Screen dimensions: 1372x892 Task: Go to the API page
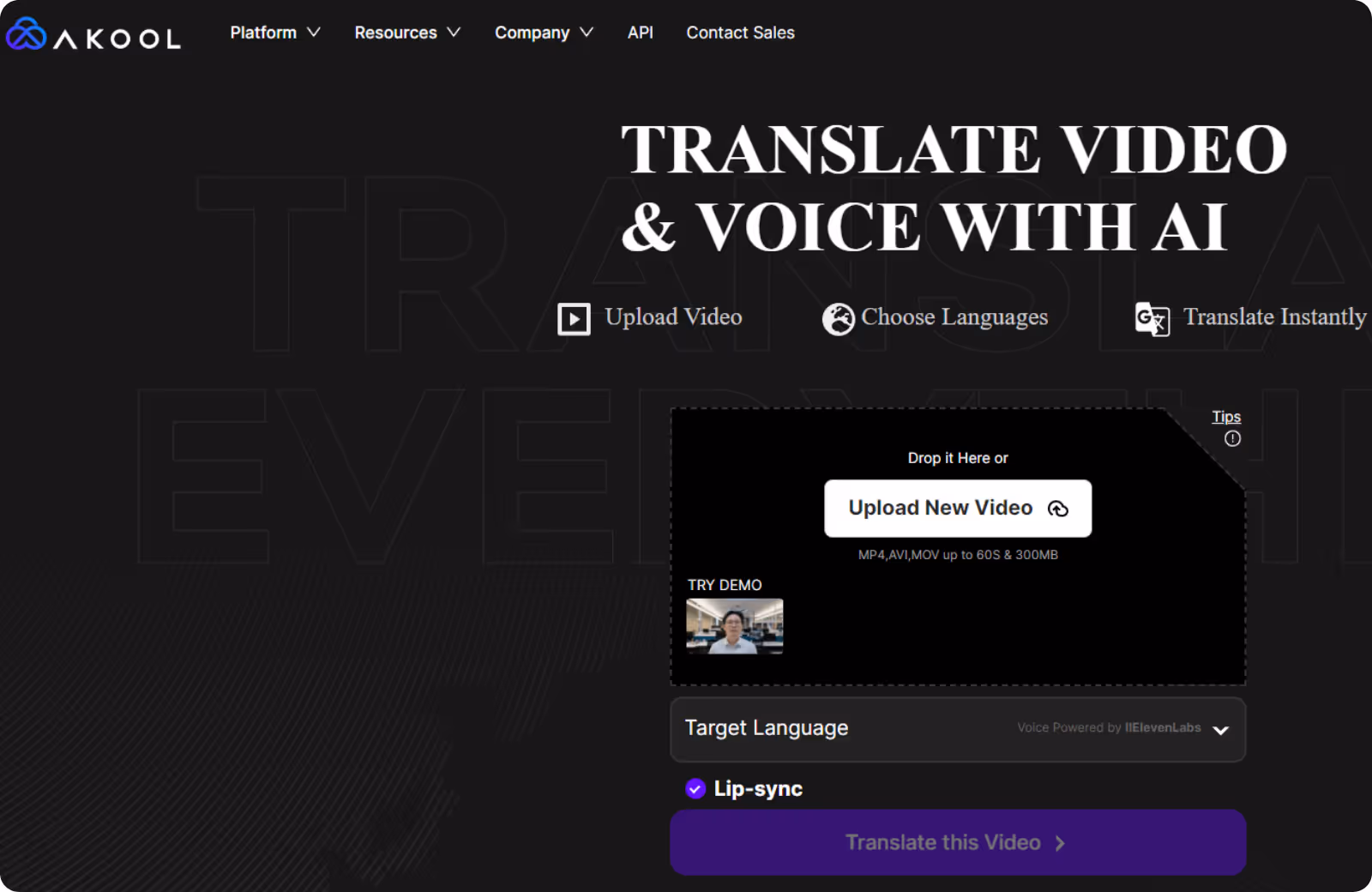(640, 33)
